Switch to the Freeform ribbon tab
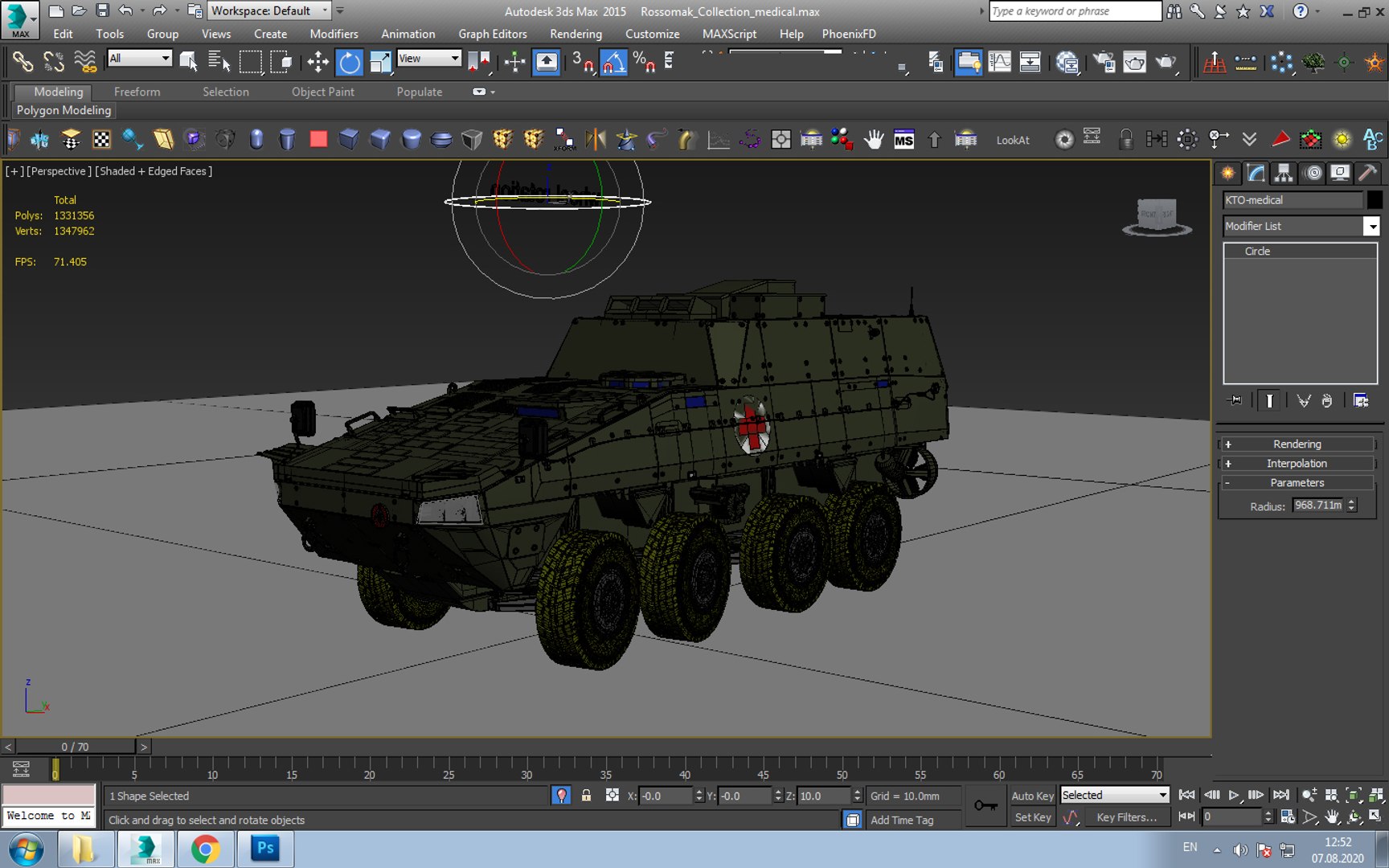 pyautogui.click(x=137, y=92)
